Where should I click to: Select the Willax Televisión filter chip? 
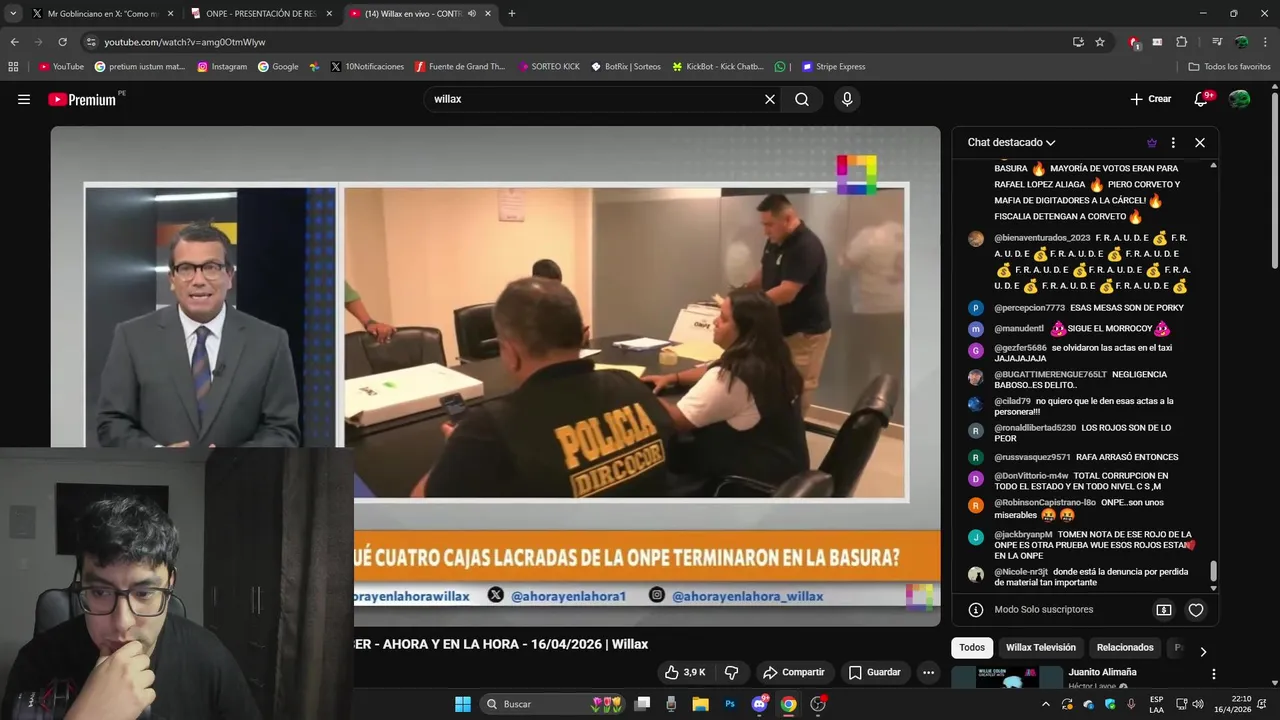[x=1041, y=647]
